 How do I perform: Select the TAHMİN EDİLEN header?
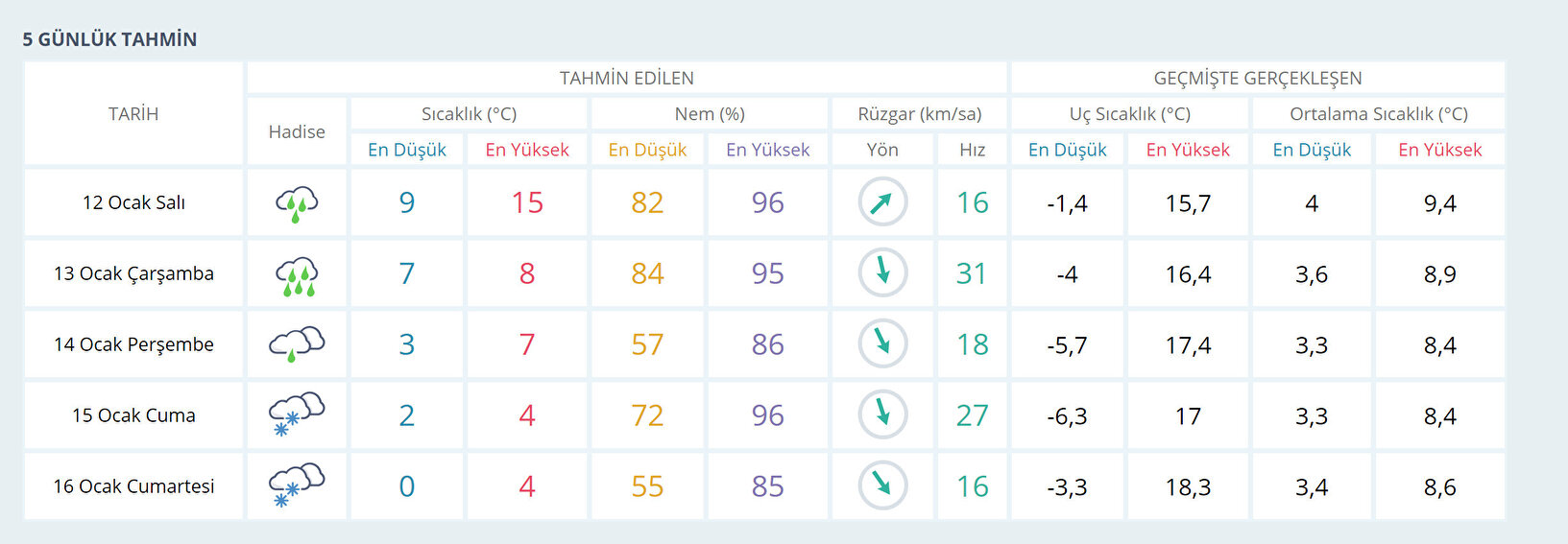pos(627,78)
